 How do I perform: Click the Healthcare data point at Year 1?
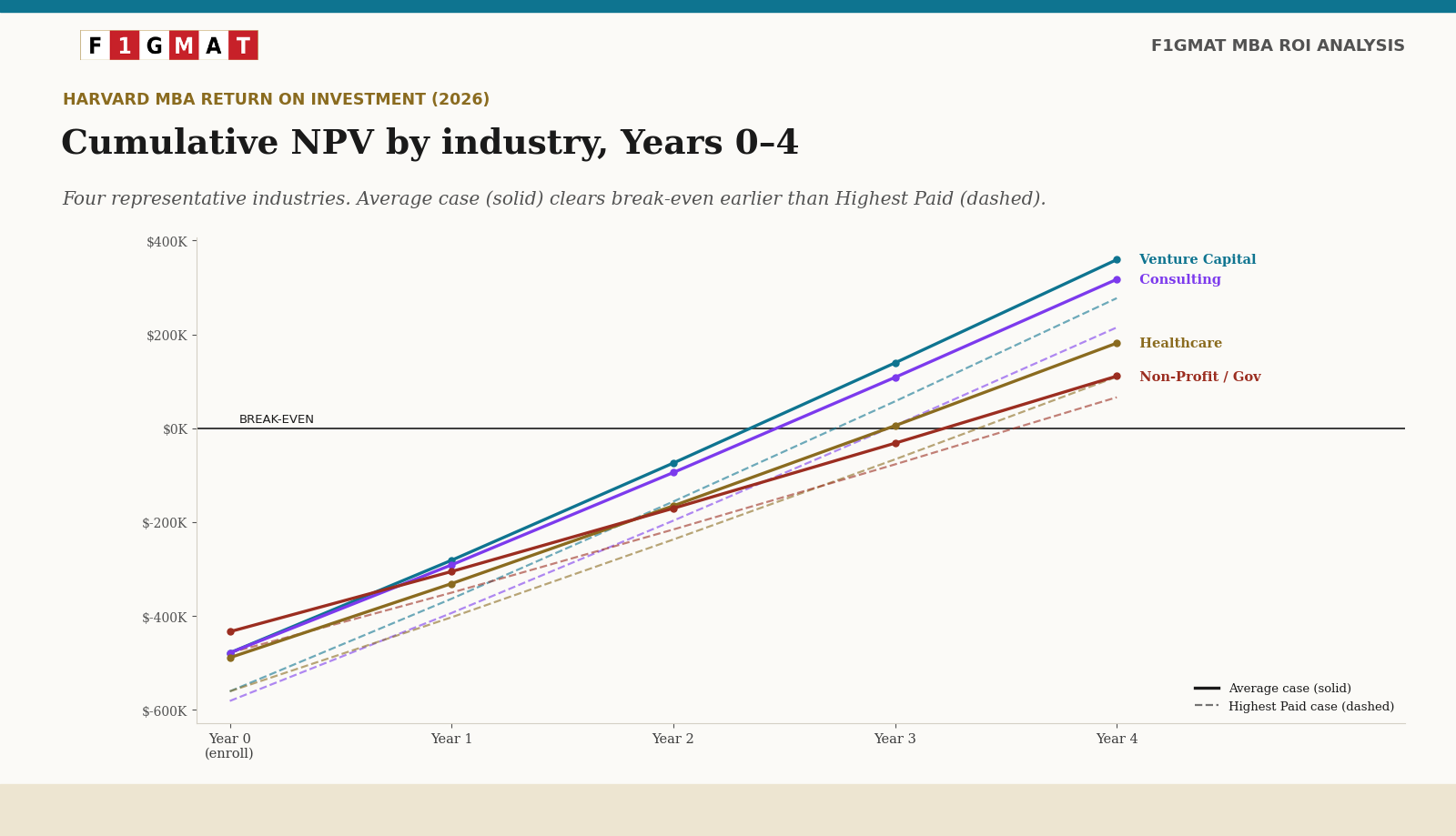point(451,585)
